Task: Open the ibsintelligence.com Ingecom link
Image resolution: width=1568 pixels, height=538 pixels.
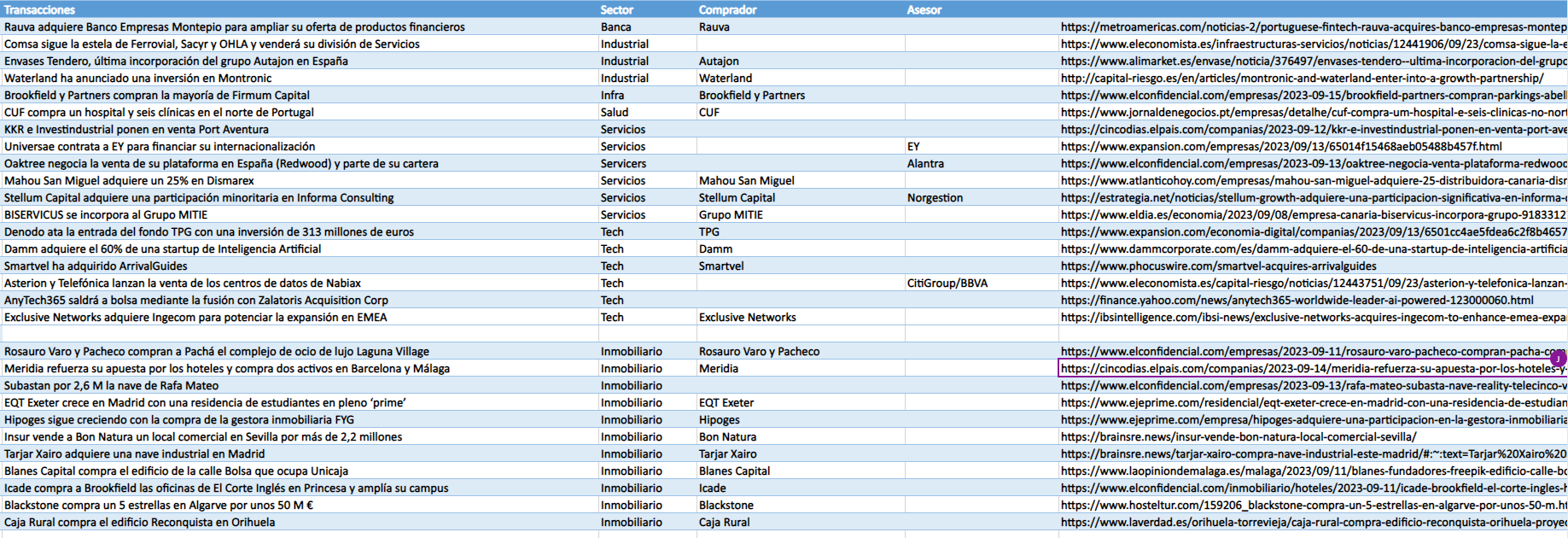Action: point(1313,317)
